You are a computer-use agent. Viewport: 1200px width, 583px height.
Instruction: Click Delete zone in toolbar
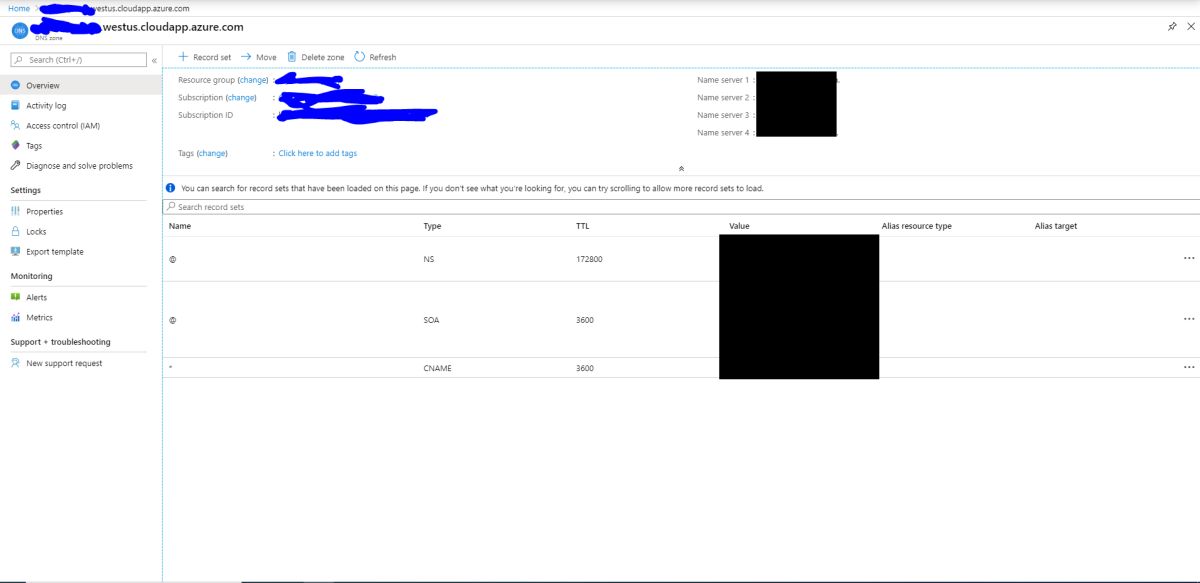tap(323, 58)
